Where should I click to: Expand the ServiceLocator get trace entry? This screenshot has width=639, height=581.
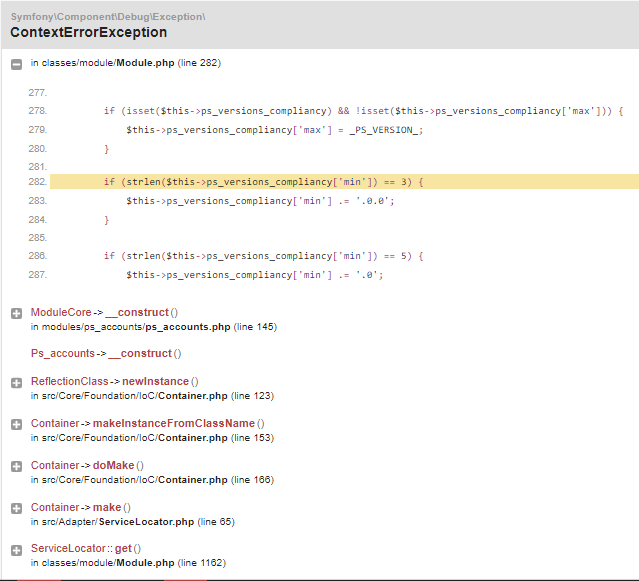[16, 550]
